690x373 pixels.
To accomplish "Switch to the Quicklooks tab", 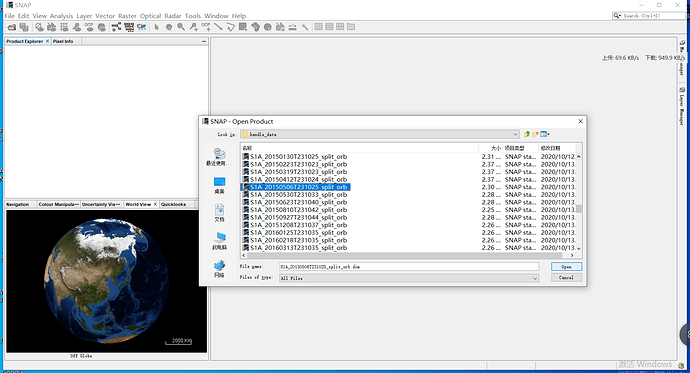I will [x=173, y=205].
